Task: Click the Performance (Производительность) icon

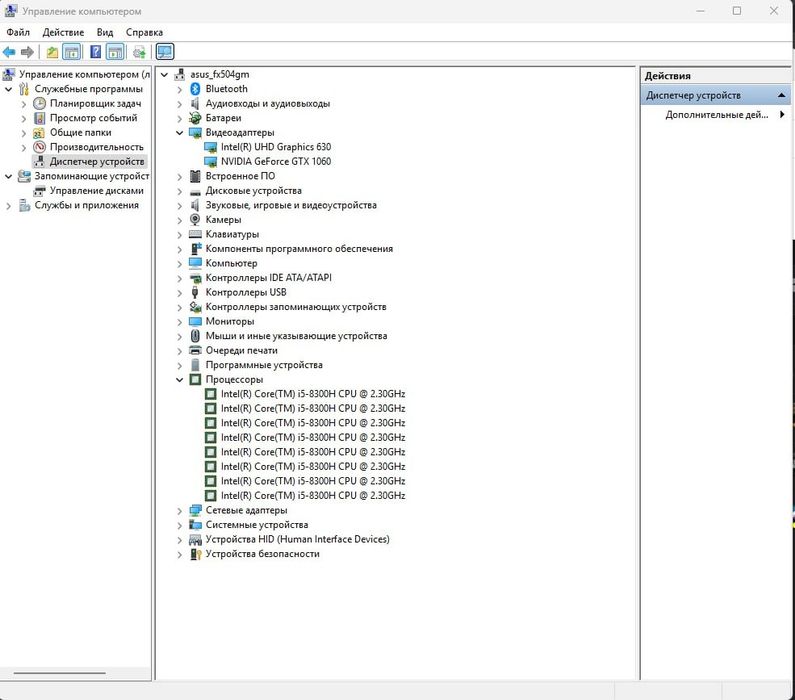Action: point(40,147)
